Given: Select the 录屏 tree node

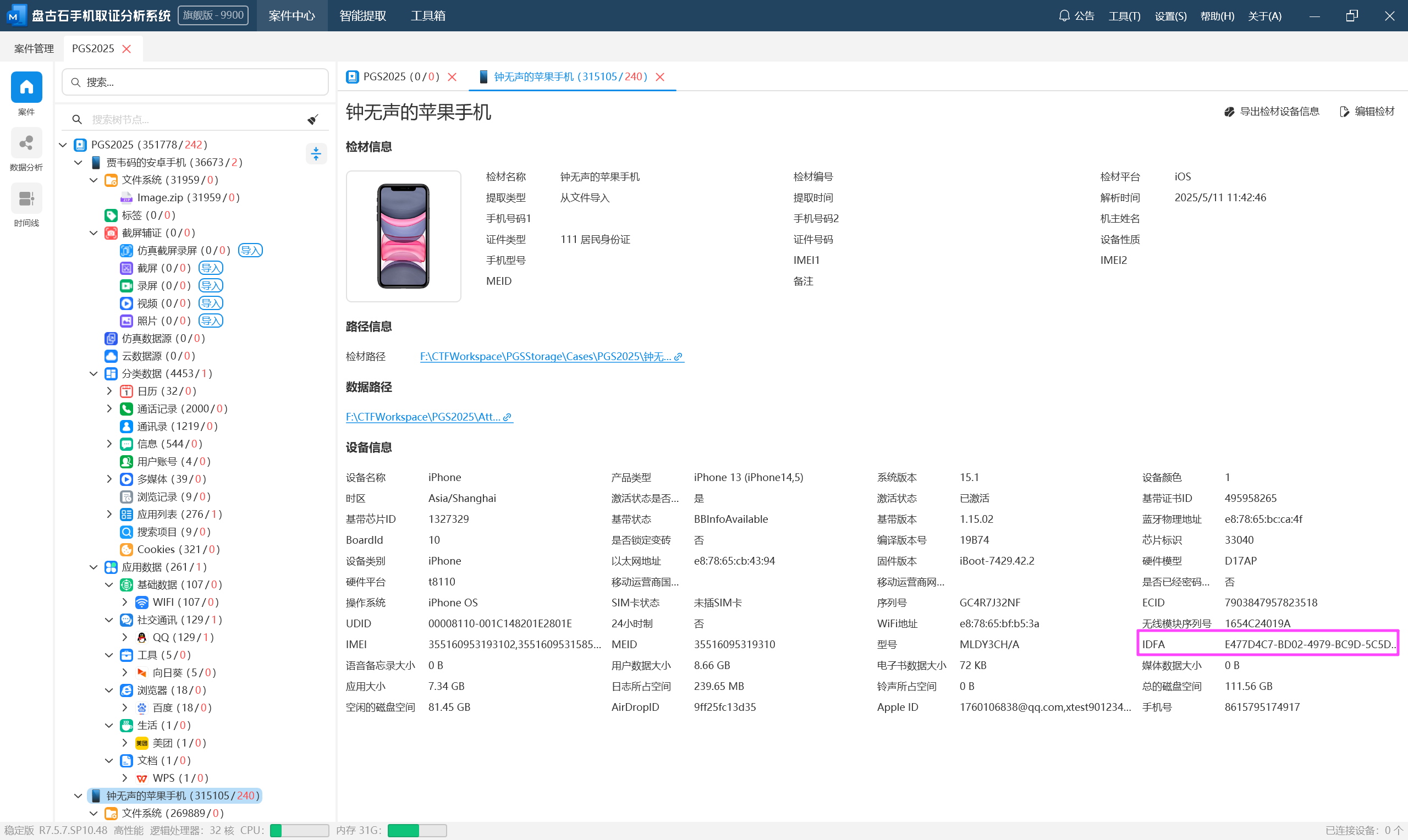Looking at the screenshot, I should (156, 285).
